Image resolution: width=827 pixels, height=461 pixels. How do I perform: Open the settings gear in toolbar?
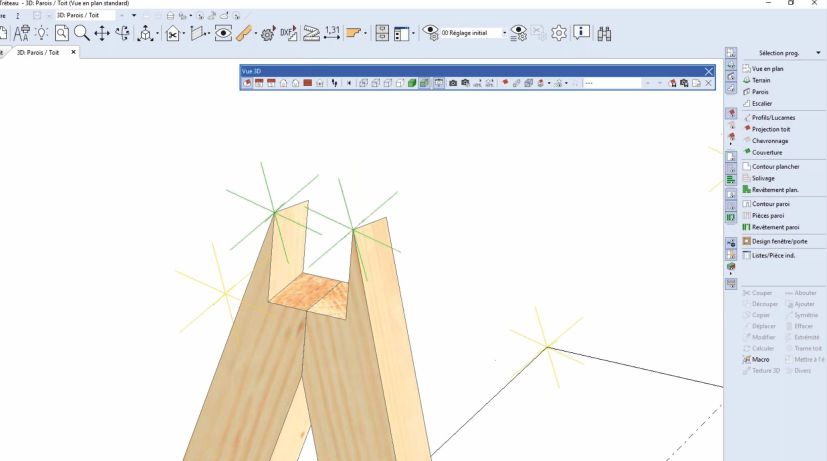[559, 33]
